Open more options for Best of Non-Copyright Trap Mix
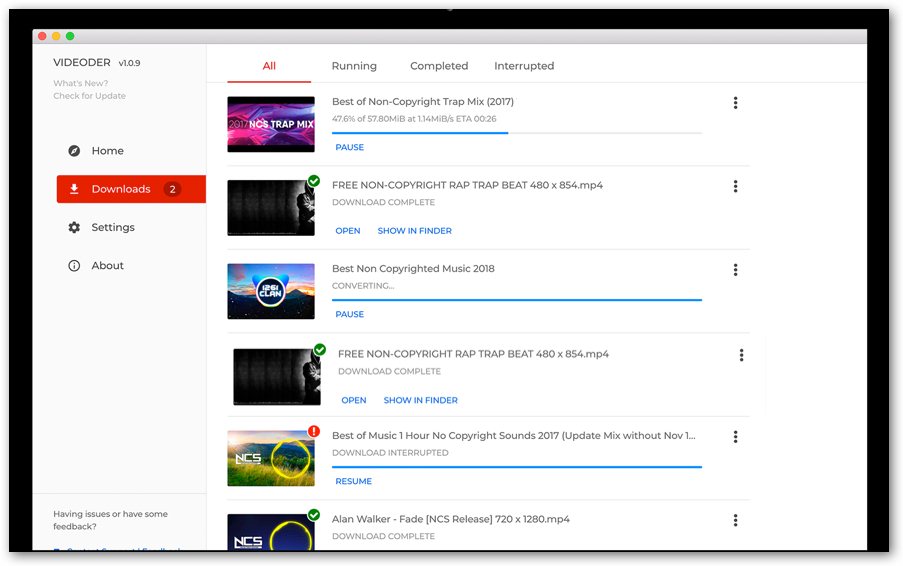Screen dimensions: 903x566 [735, 103]
